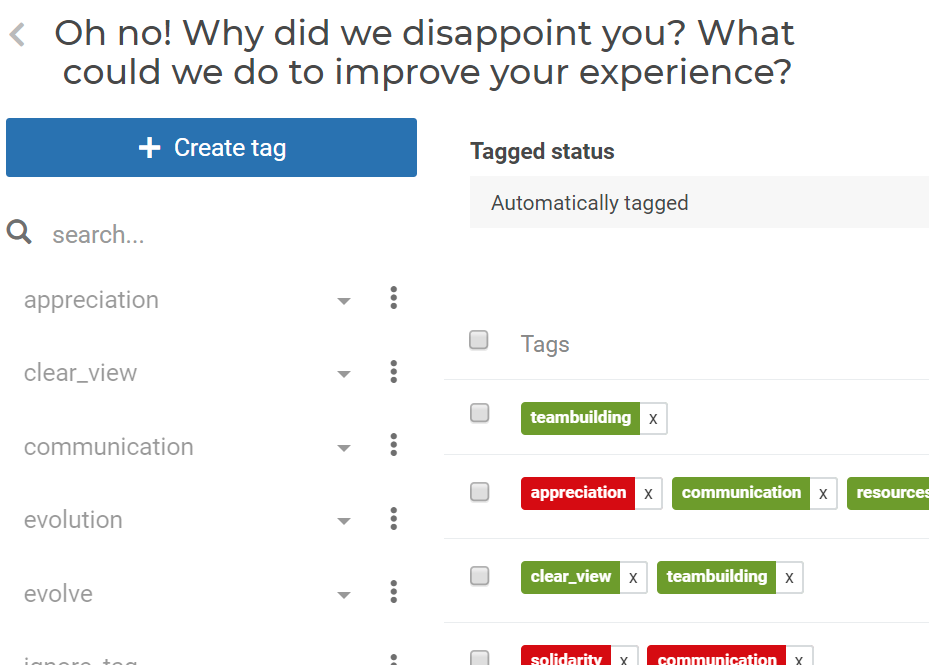Viewport: 929px width, 665px height.
Task: Click the Tags column header
Action: (x=545, y=344)
